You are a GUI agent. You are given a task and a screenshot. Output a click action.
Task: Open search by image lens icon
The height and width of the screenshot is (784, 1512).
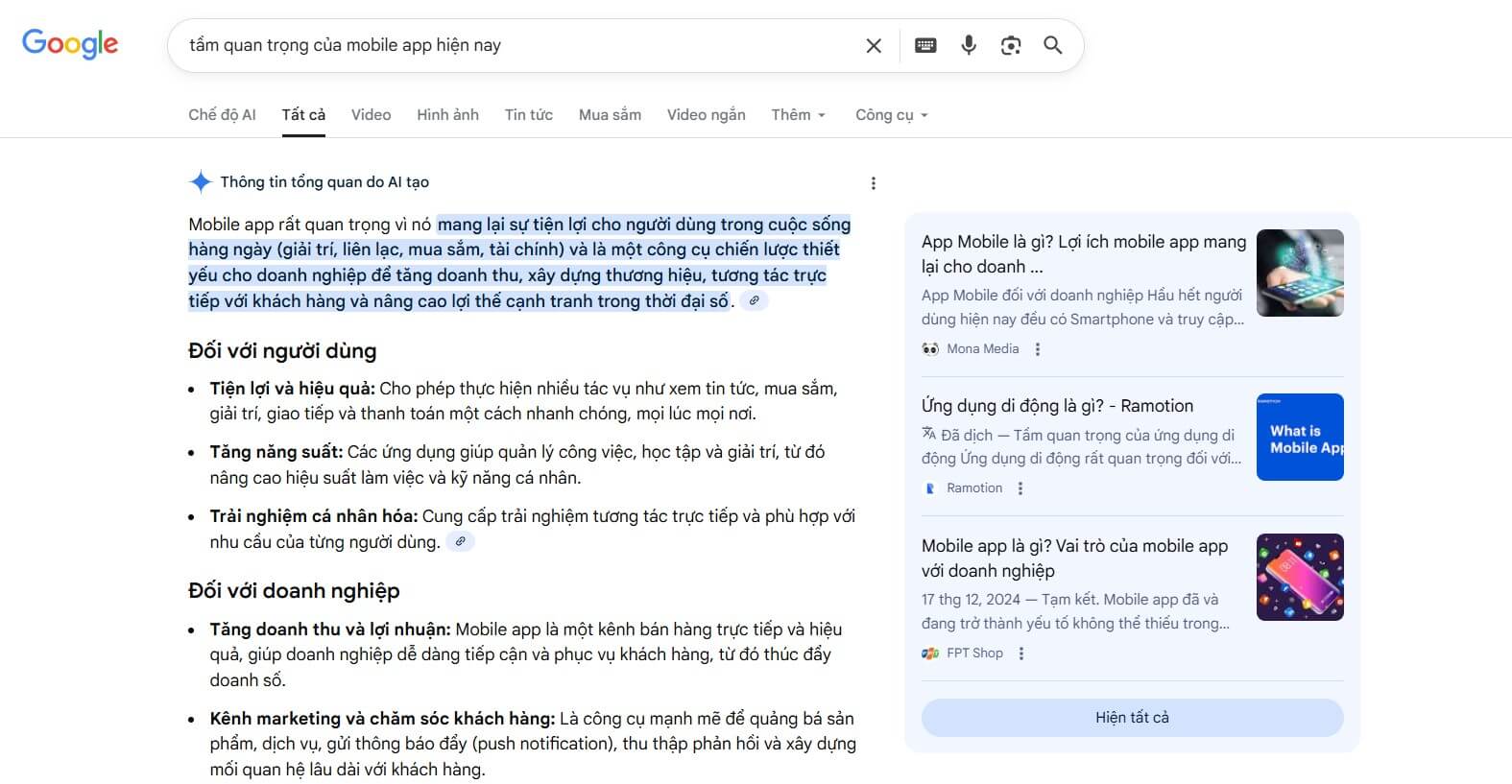pos(1010,45)
